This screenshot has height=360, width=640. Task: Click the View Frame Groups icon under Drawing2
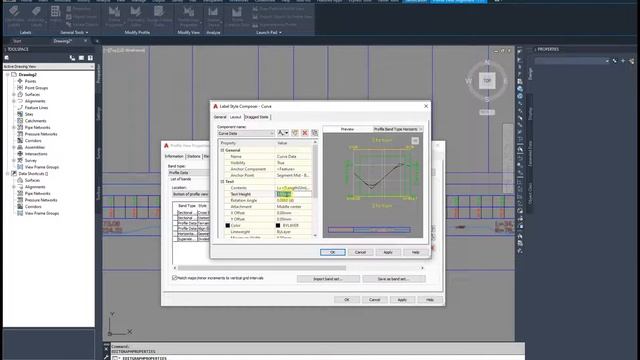tap(20, 167)
